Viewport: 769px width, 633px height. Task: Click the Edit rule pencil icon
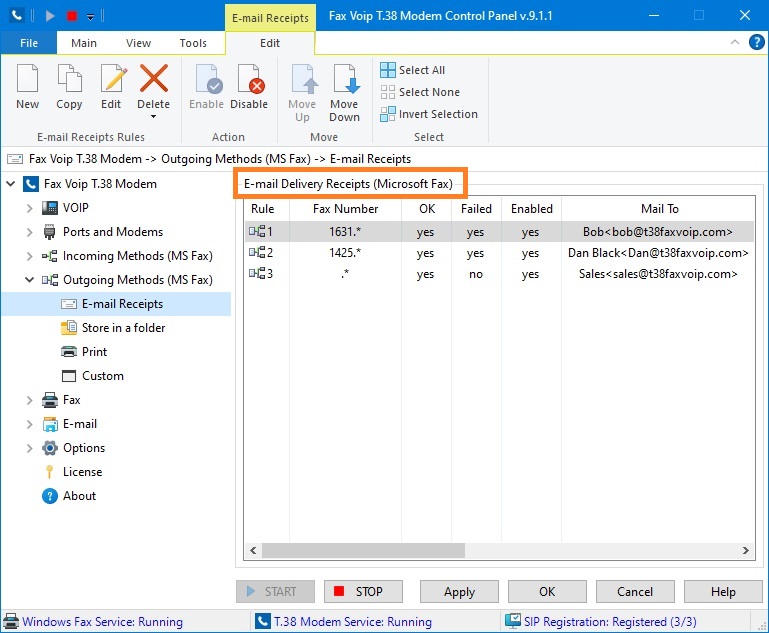[113, 78]
